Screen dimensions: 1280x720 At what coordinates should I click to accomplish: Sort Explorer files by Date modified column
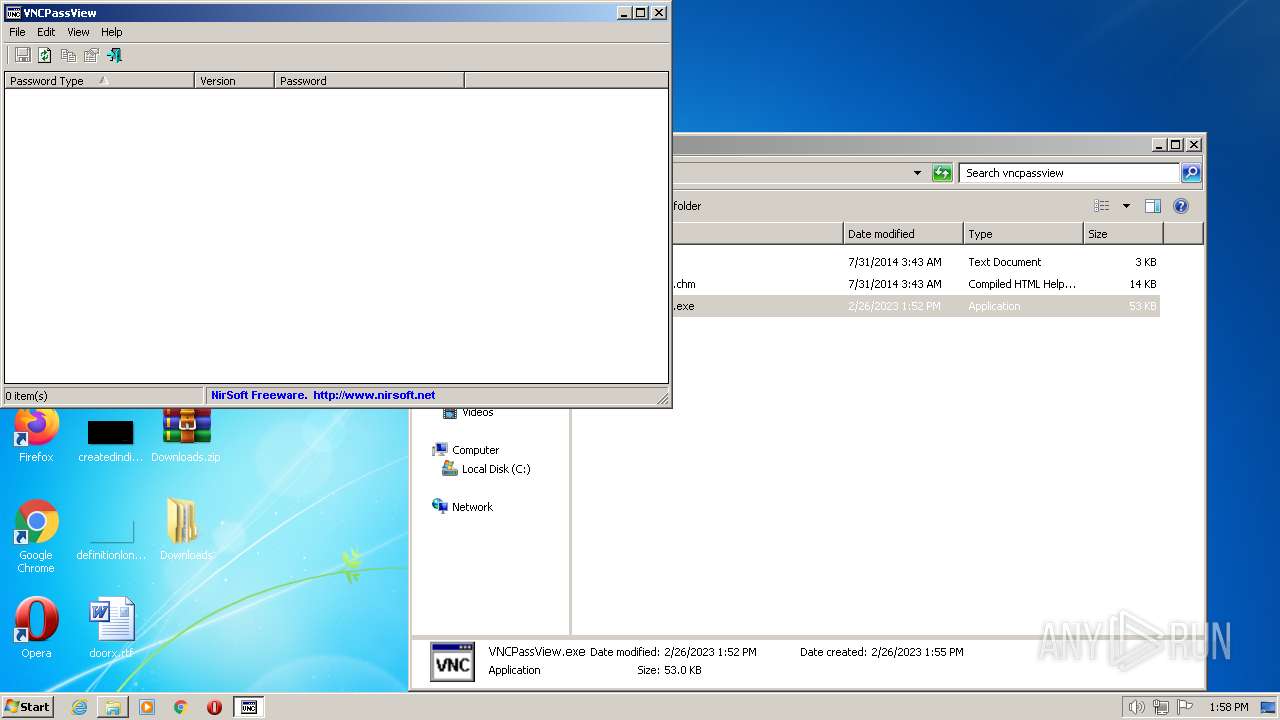pyautogui.click(x=903, y=234)
